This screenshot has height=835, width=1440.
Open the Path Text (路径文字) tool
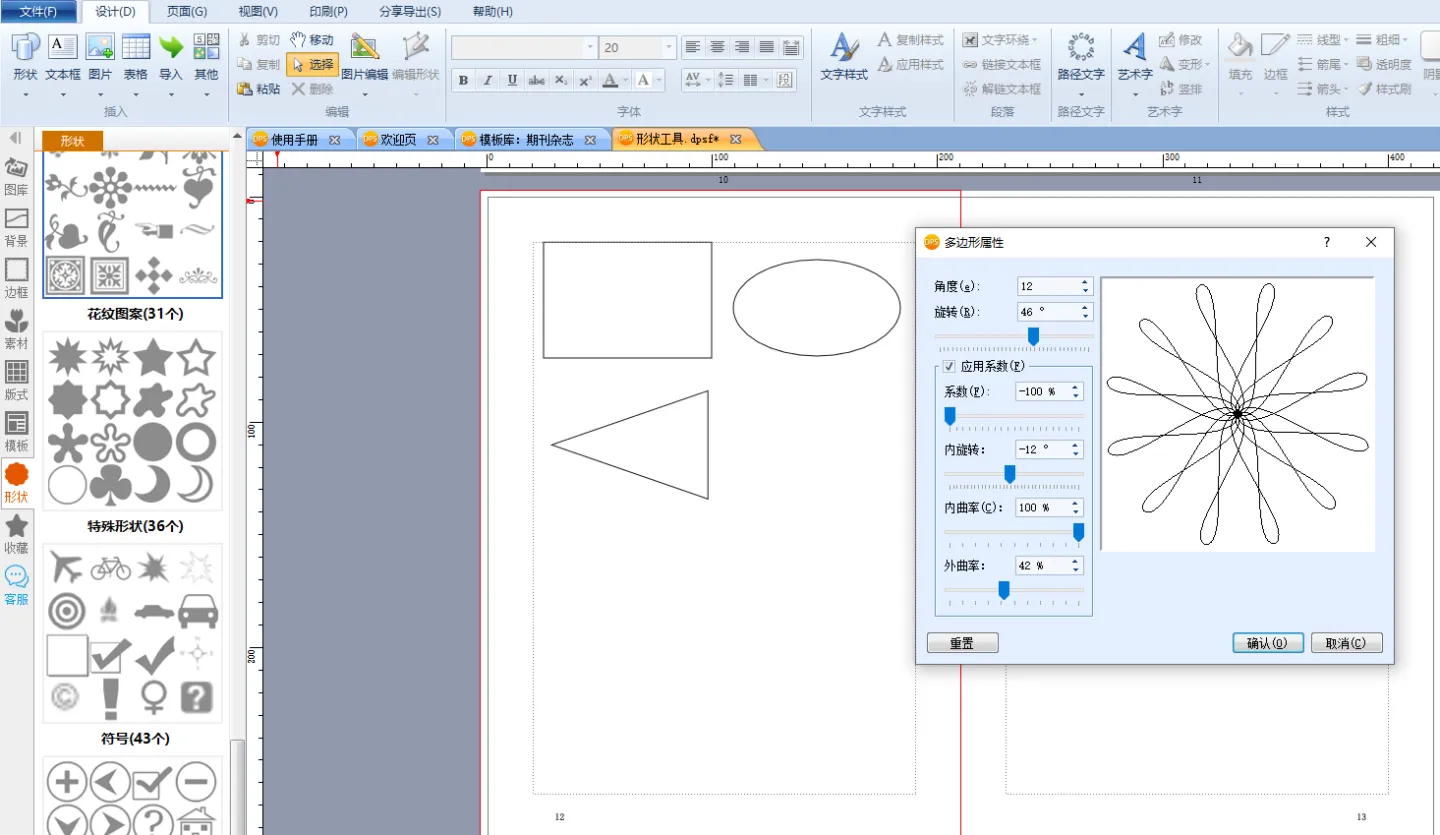pyautogui.click(x=1081, y=48)
